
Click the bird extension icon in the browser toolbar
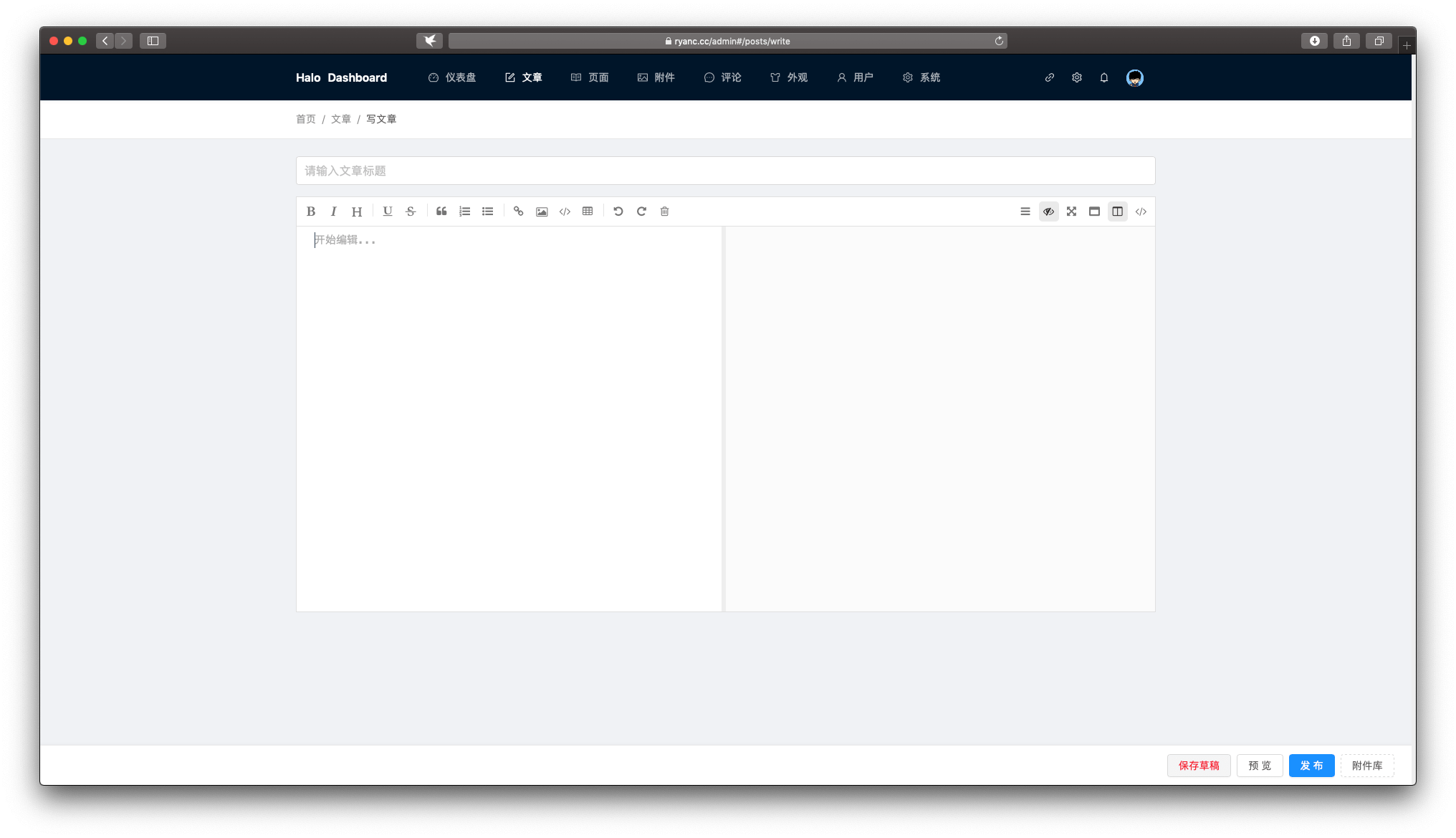tap(430, 41)
